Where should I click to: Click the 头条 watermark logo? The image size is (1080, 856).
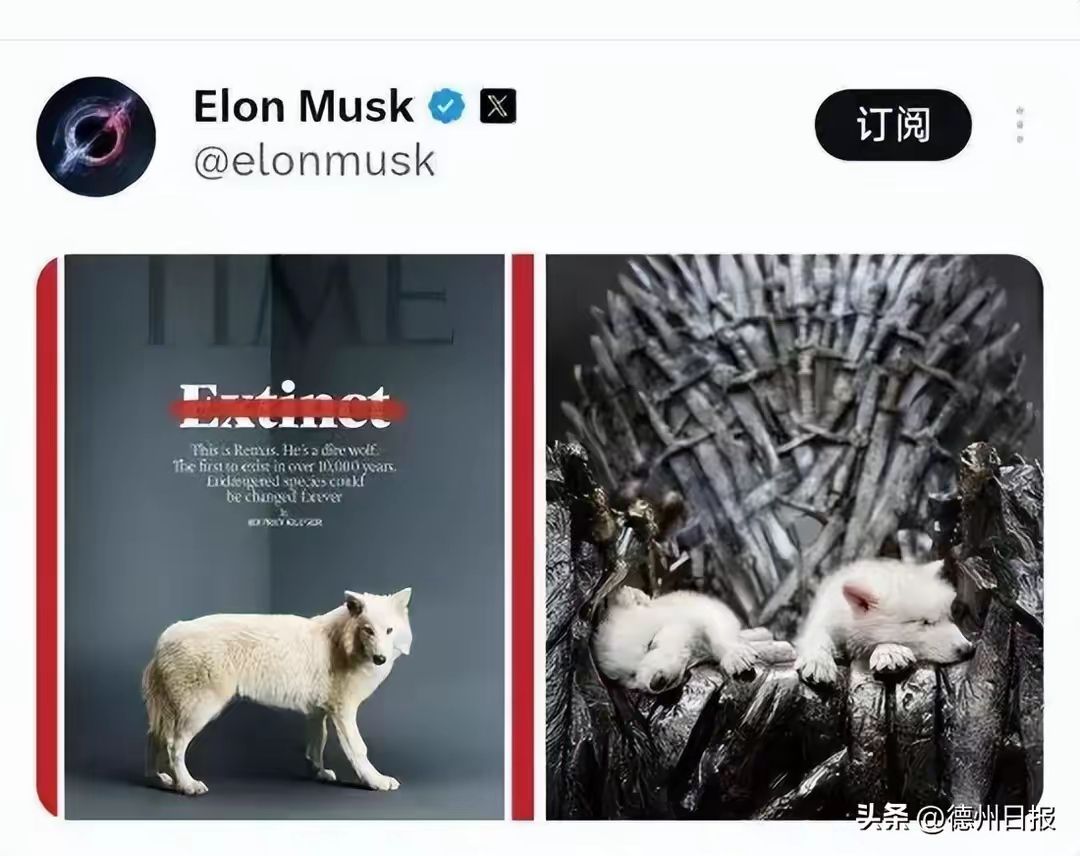click(x=884, y=817)
